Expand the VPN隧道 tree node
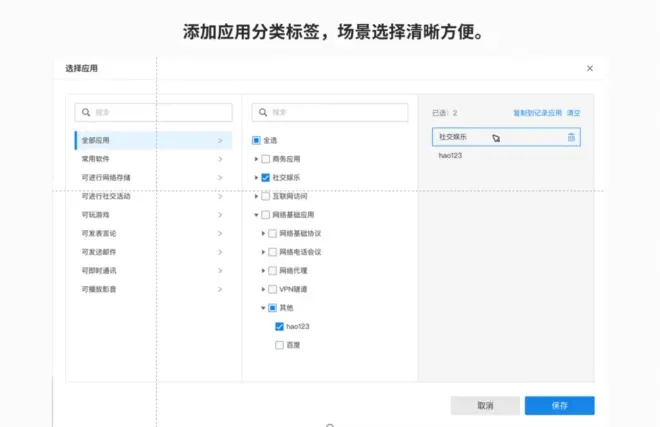This screenshot has height=427, width=660. (x=263, y=289)
